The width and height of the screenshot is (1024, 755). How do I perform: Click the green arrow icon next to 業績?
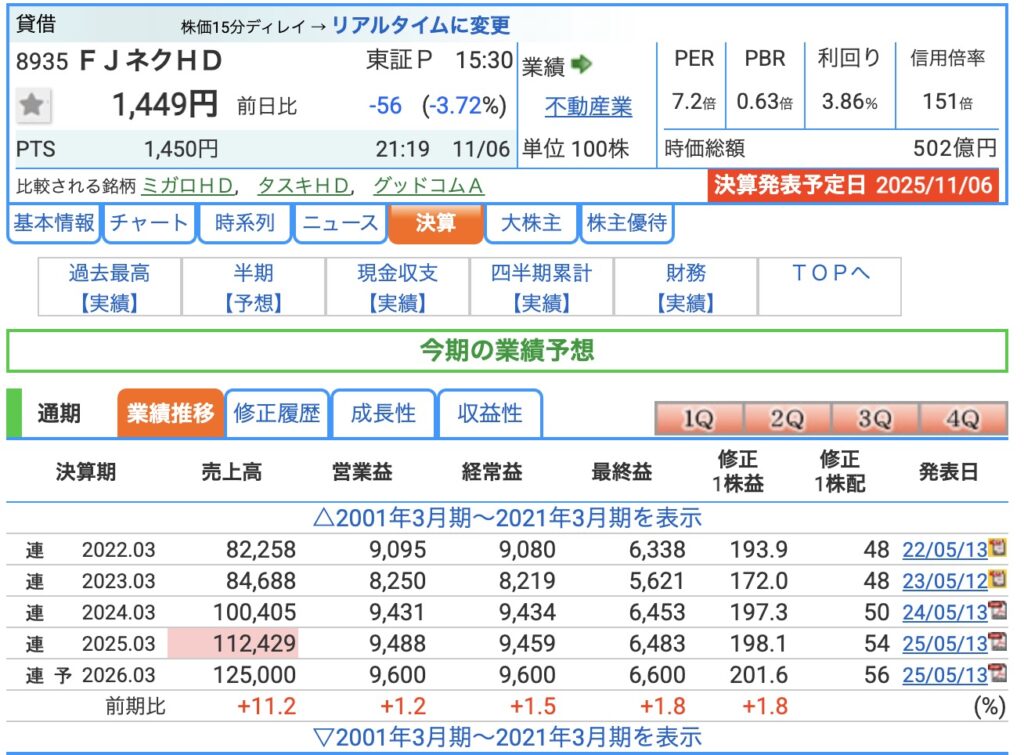582,65
